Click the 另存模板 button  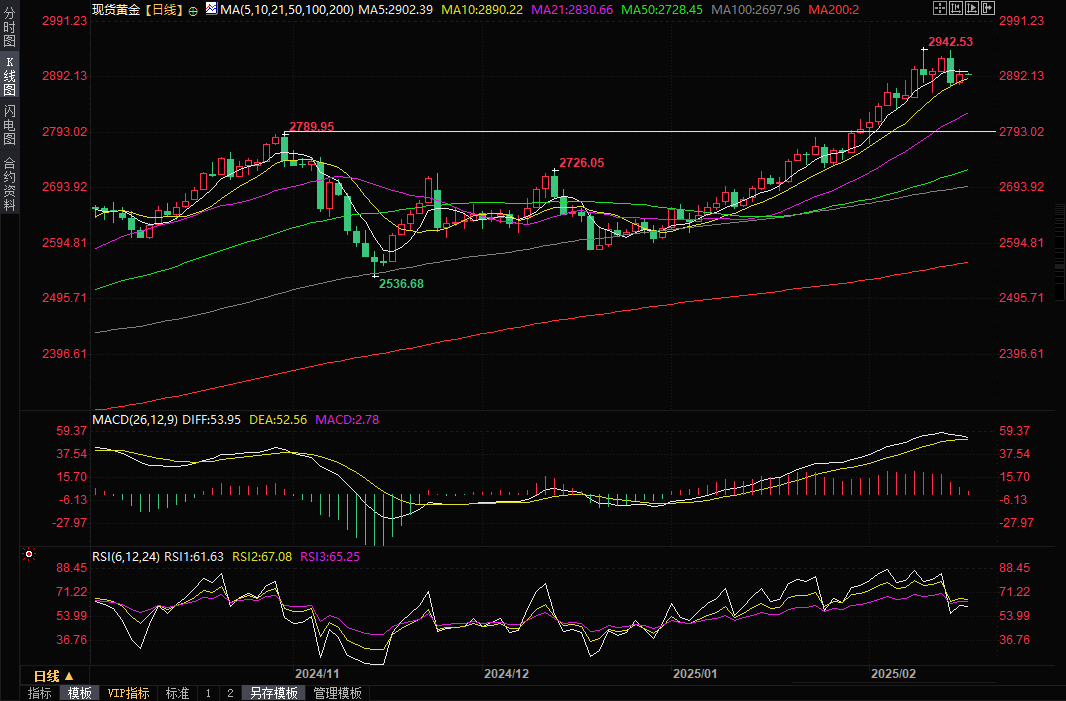click(273, 693)
